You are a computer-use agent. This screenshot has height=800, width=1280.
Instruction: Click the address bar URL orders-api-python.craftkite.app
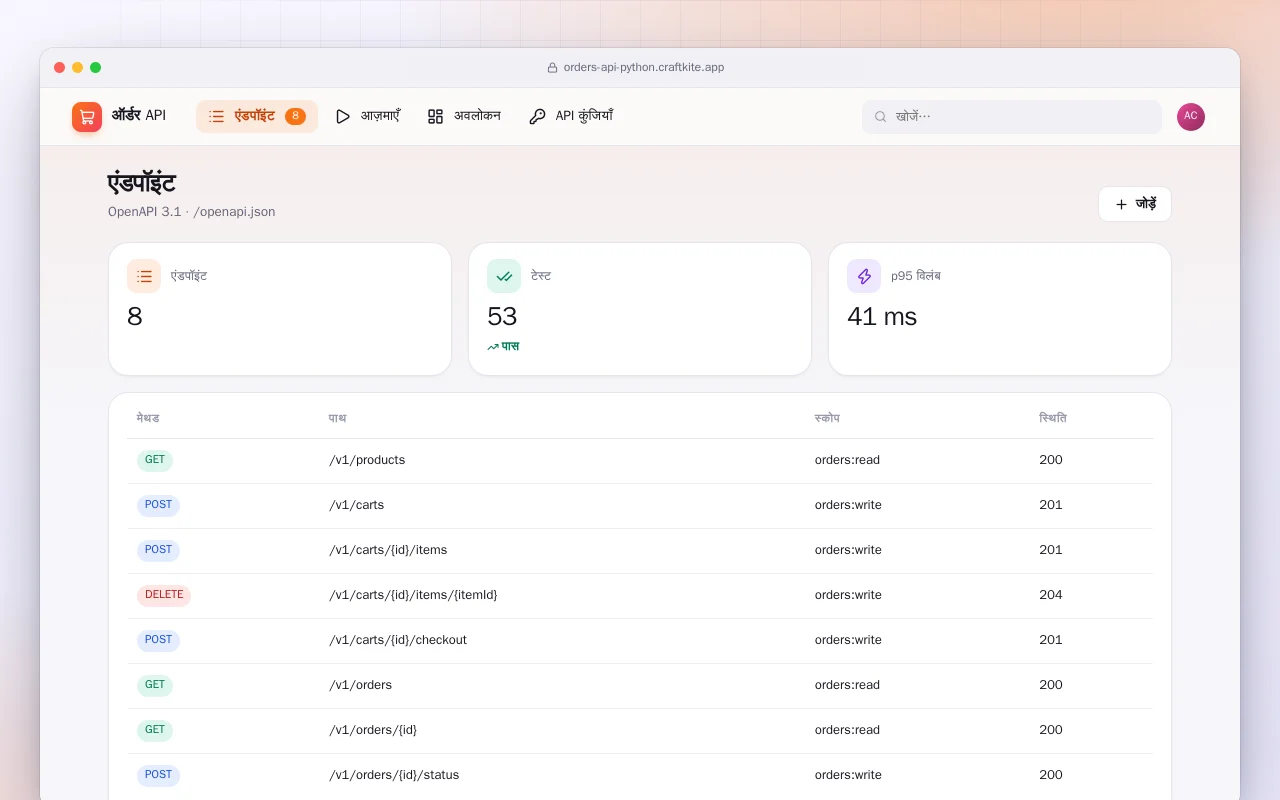coord(644,68)
